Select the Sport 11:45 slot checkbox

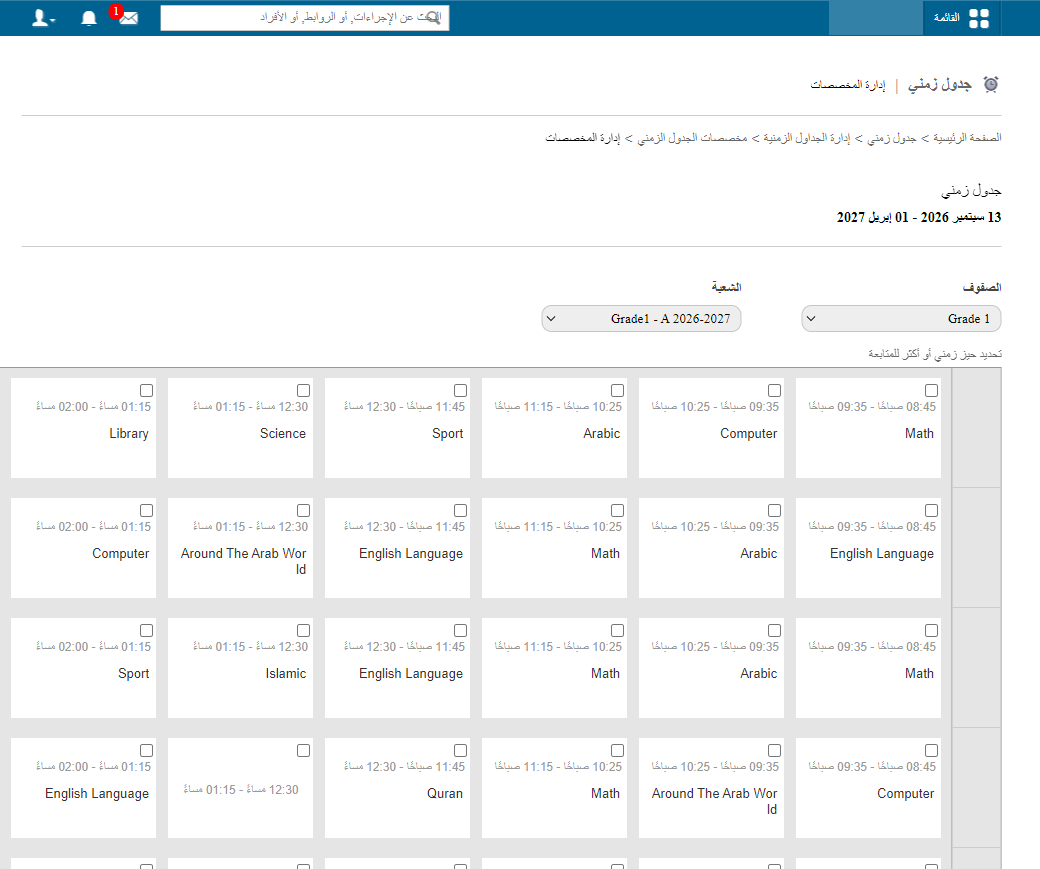pyautogui.click(x=460, y=391)
